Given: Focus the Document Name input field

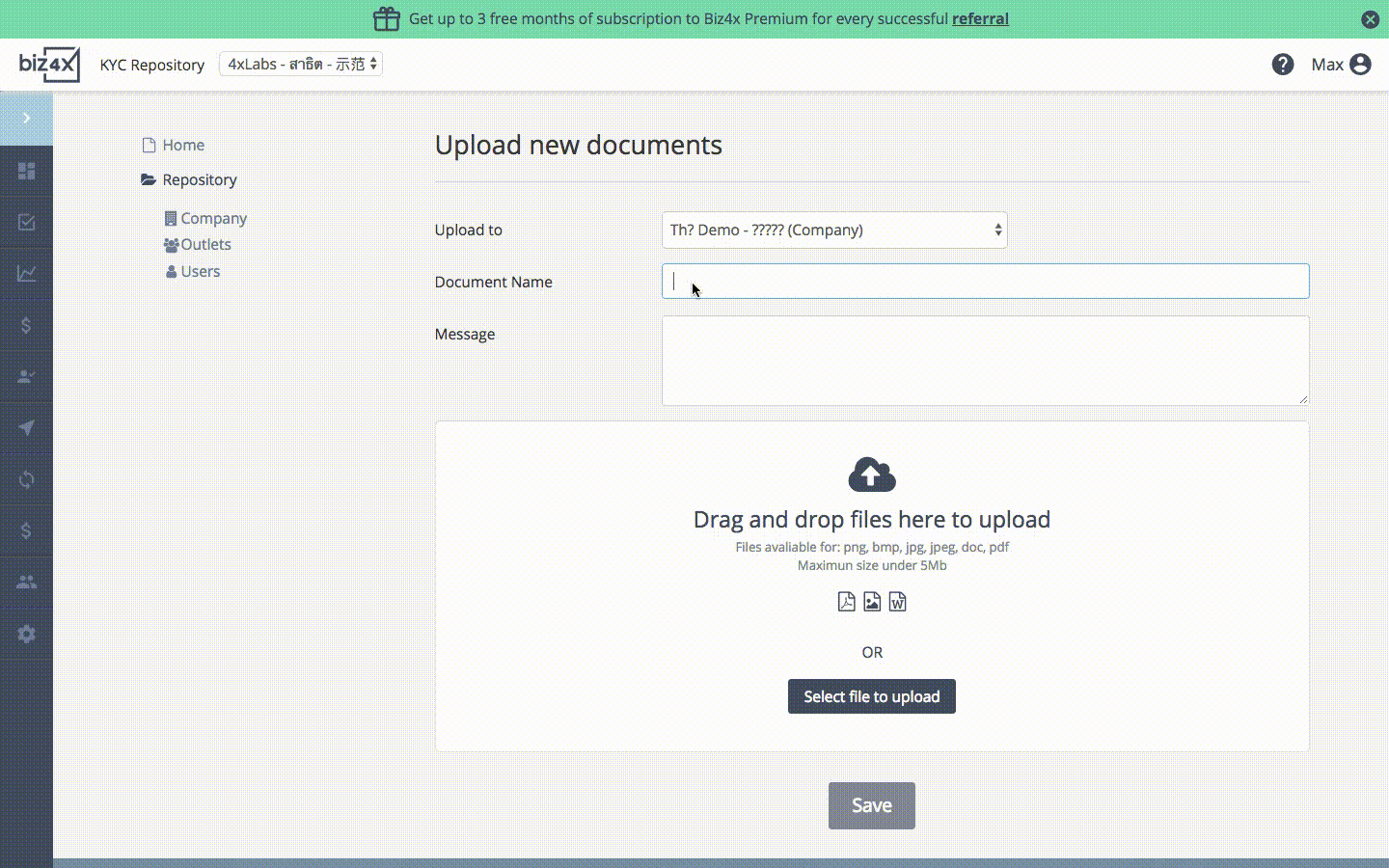Looking at the screenshot, I should 985,282.
